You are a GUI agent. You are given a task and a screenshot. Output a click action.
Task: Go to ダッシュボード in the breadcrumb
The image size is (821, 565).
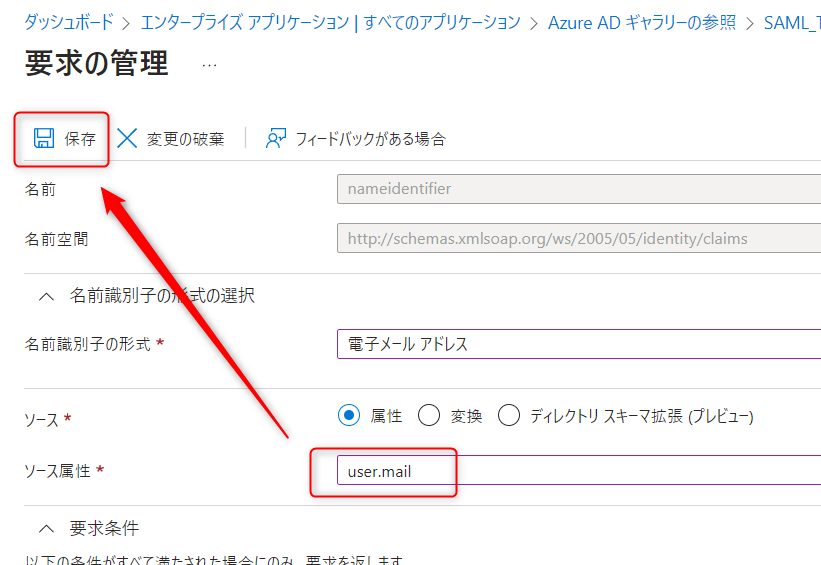(x=68, y=22)
